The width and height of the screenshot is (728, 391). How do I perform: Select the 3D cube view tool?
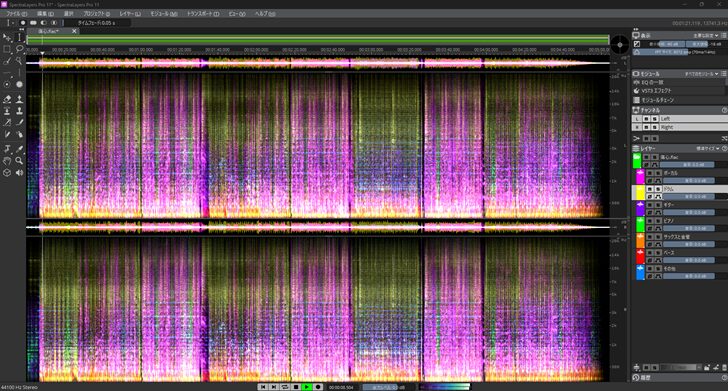[x=7, y=173]
